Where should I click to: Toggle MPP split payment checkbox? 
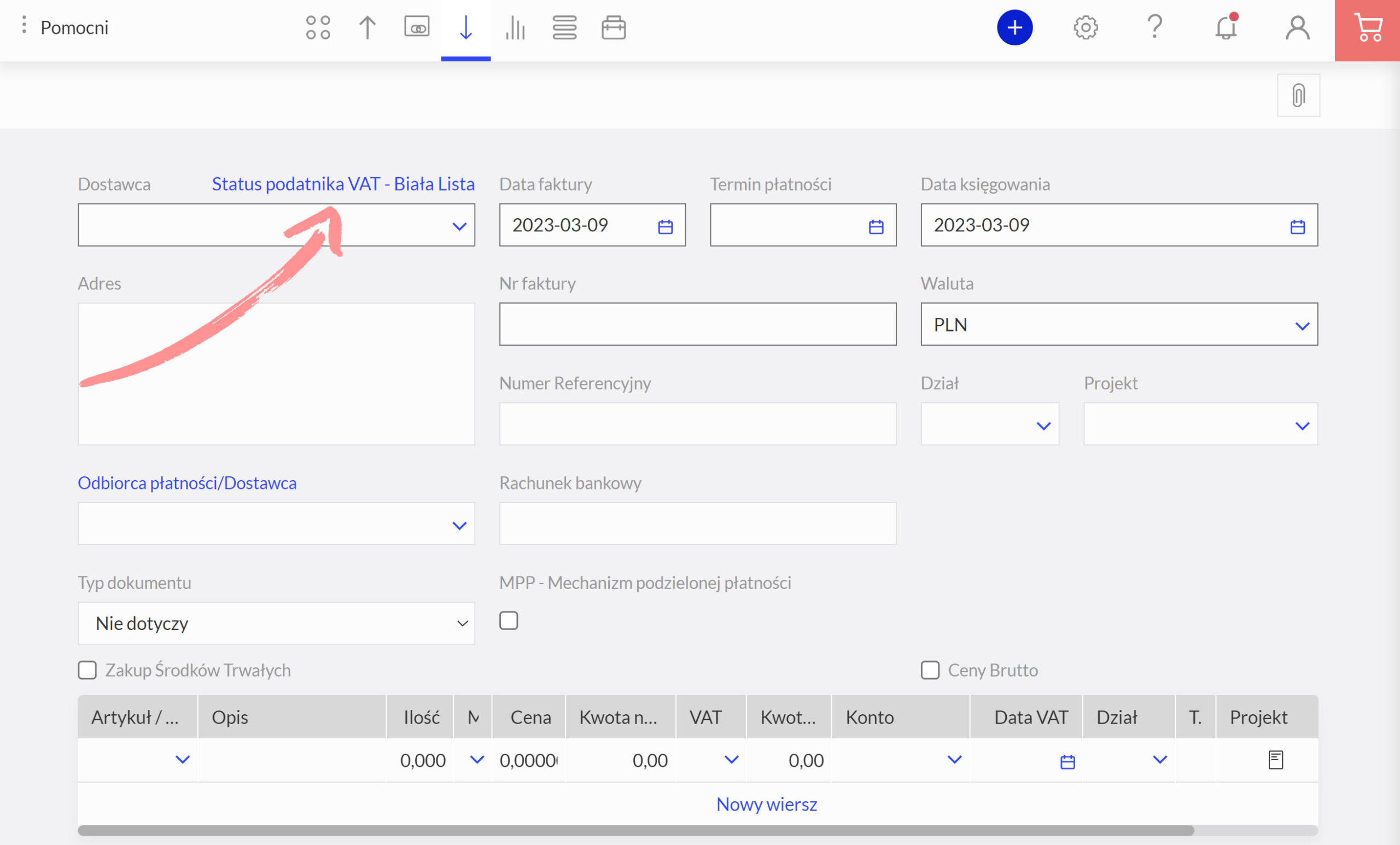(x=509, y=621)
